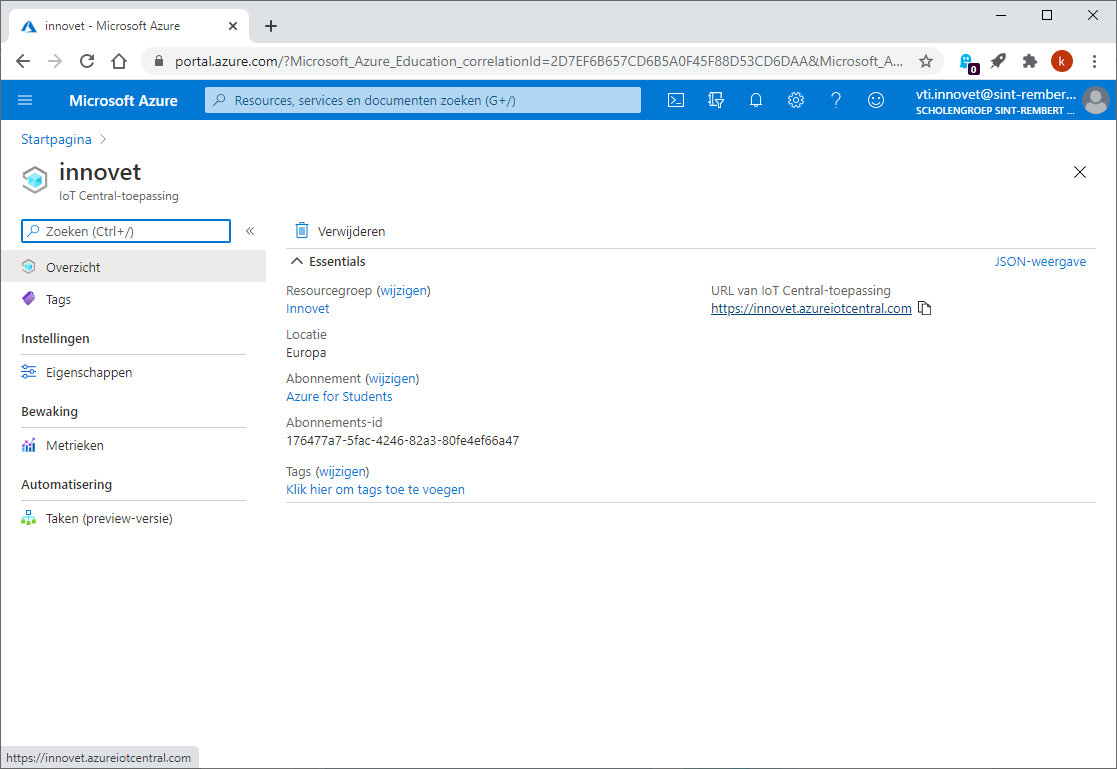Open the Overzicht menu item

point(133,267)
